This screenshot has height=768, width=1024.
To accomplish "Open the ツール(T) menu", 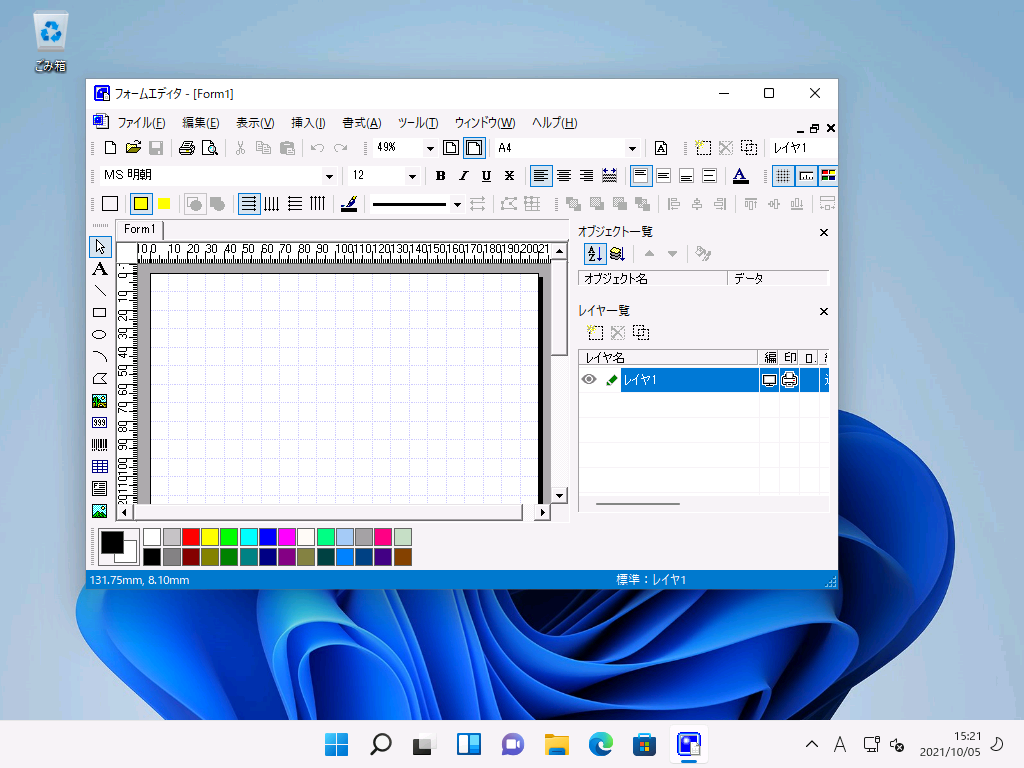I will click(418, 123).
